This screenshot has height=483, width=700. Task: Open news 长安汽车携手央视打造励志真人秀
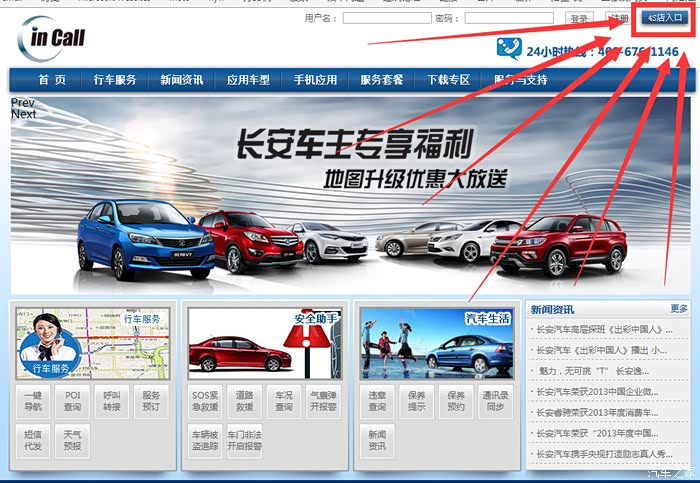tap(604, 454)
